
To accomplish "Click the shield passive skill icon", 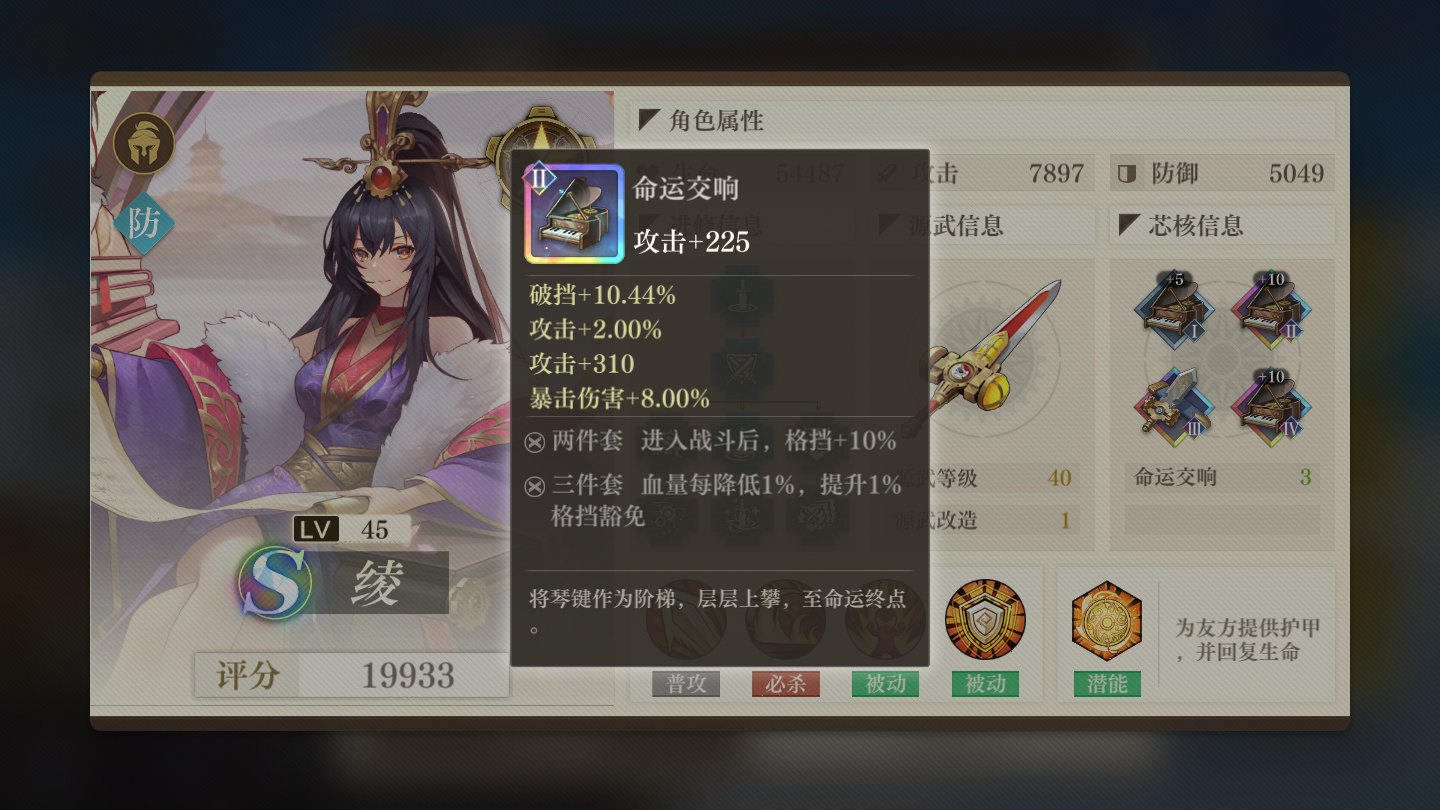I will point(985,619).
